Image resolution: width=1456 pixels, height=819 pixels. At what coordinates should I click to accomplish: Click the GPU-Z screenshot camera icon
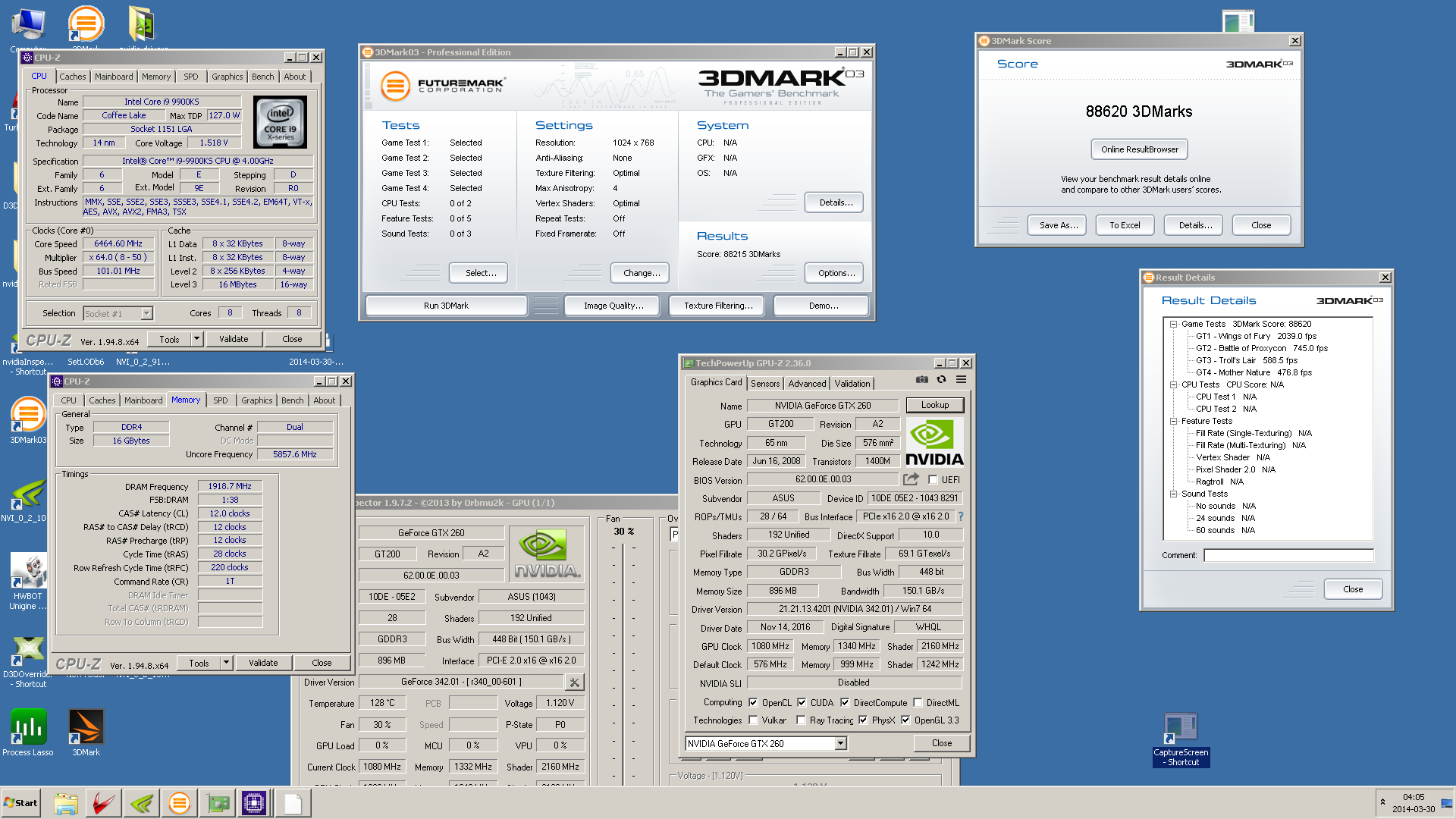pos(921,380)
